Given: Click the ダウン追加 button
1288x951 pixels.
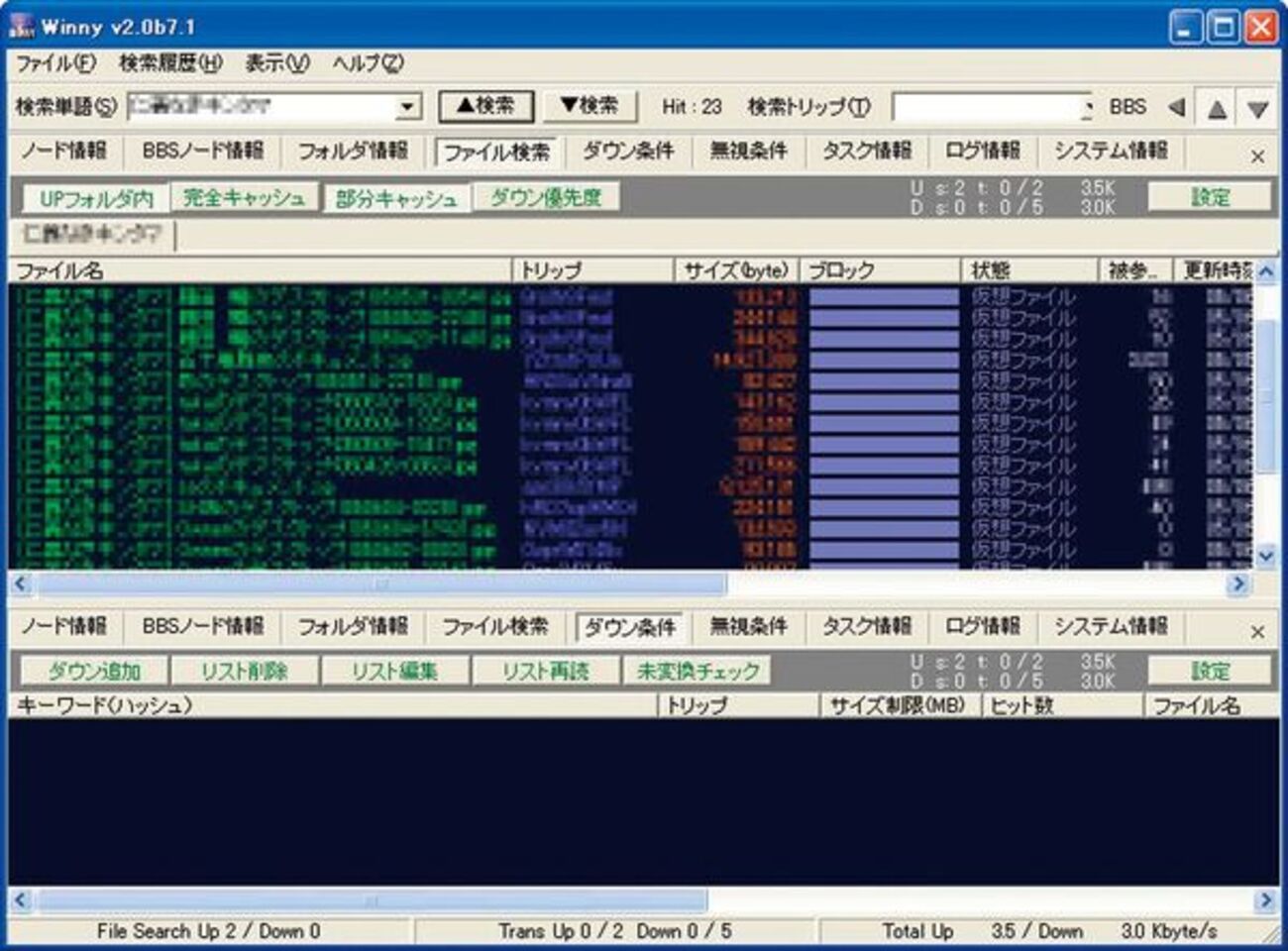Looking at the screenshot, I should pyautogui.click(x=91, y=670).
